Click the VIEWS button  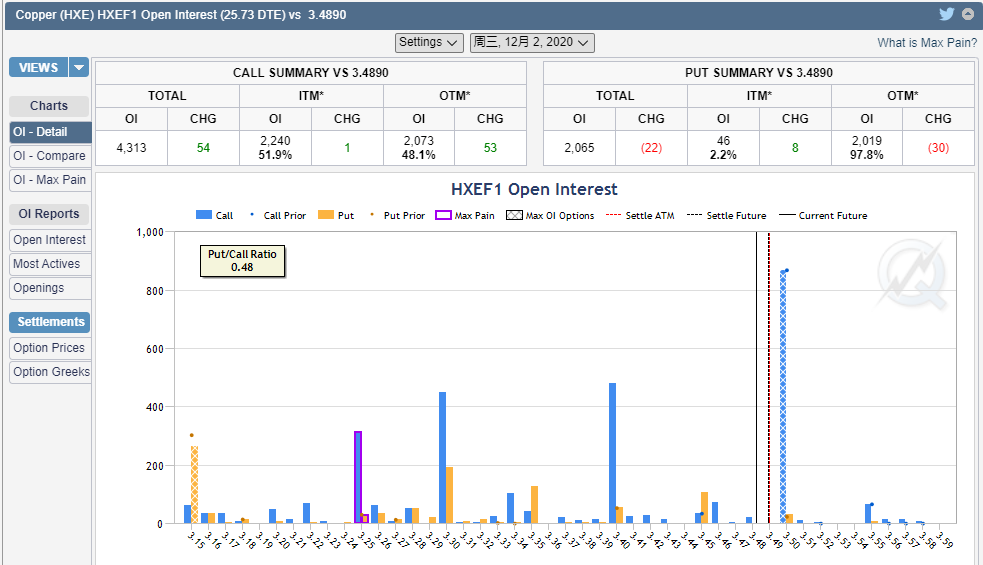tap(38, 67)
